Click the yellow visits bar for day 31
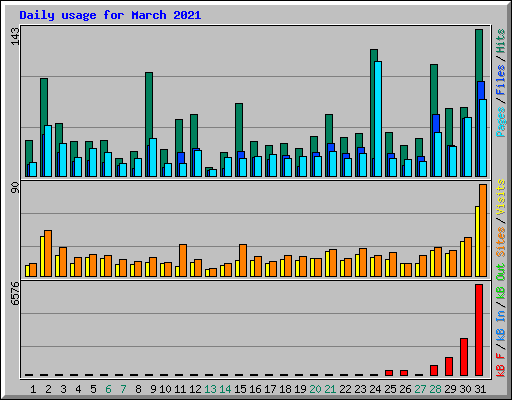 477,241
